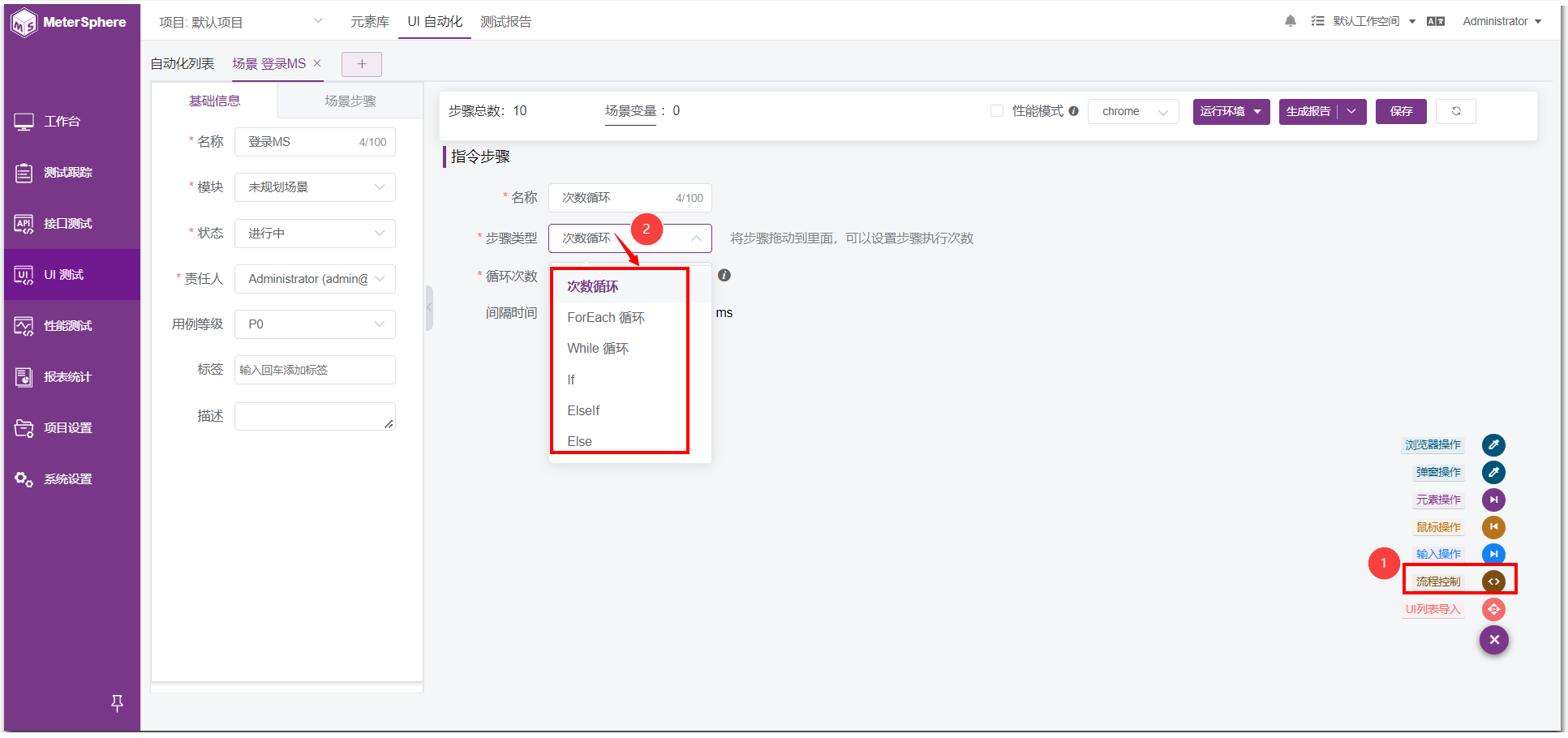Image resolution: width=1568 pixels, height=738 pixels.
Task: Expand the chrome browser dropdown
Action: [1133, 111]
